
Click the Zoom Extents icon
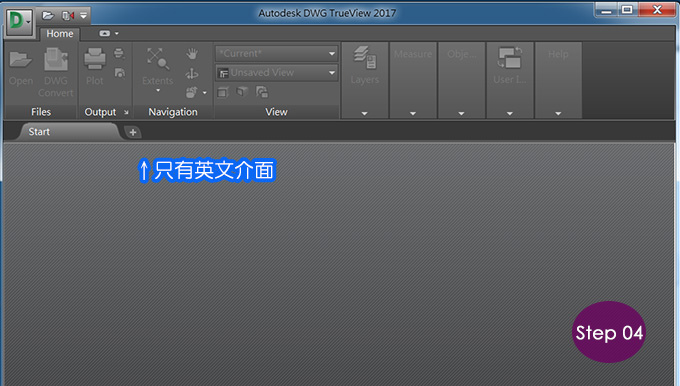[158, 59]
